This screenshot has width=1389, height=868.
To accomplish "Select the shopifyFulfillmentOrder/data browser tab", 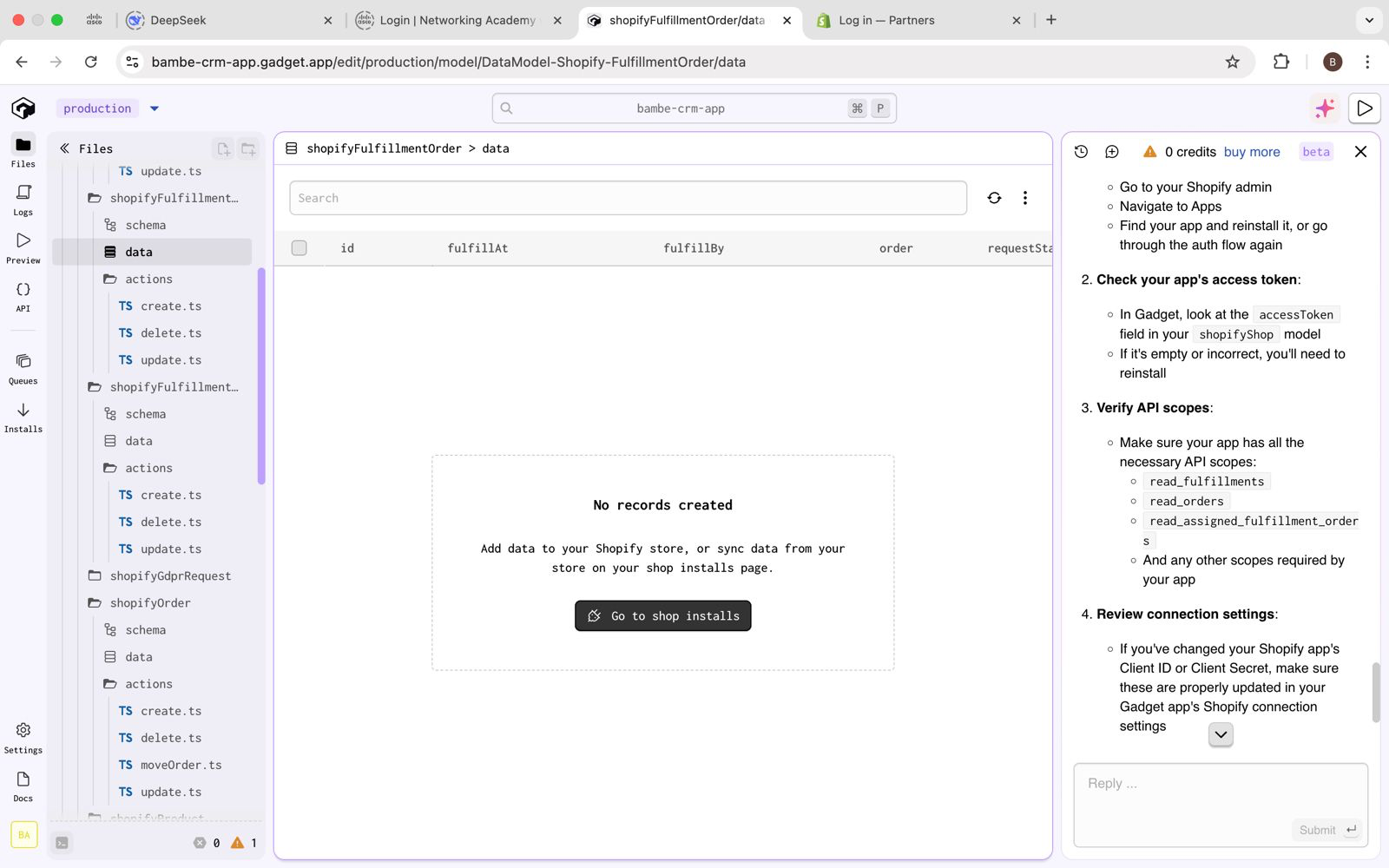I will pos(690,20).
